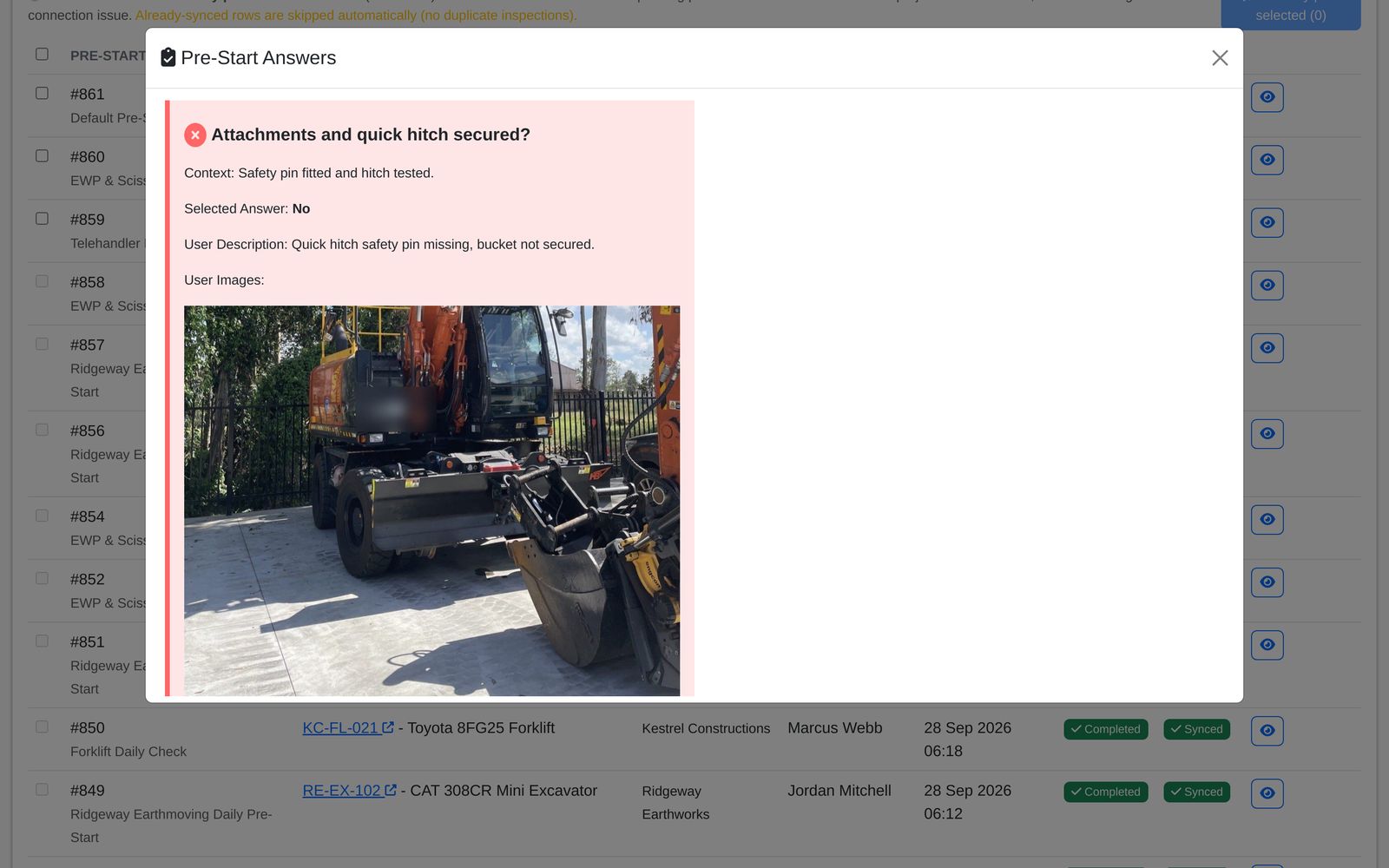Click the 'Toyota 8FG25 Forklift' text

point(481,727)
